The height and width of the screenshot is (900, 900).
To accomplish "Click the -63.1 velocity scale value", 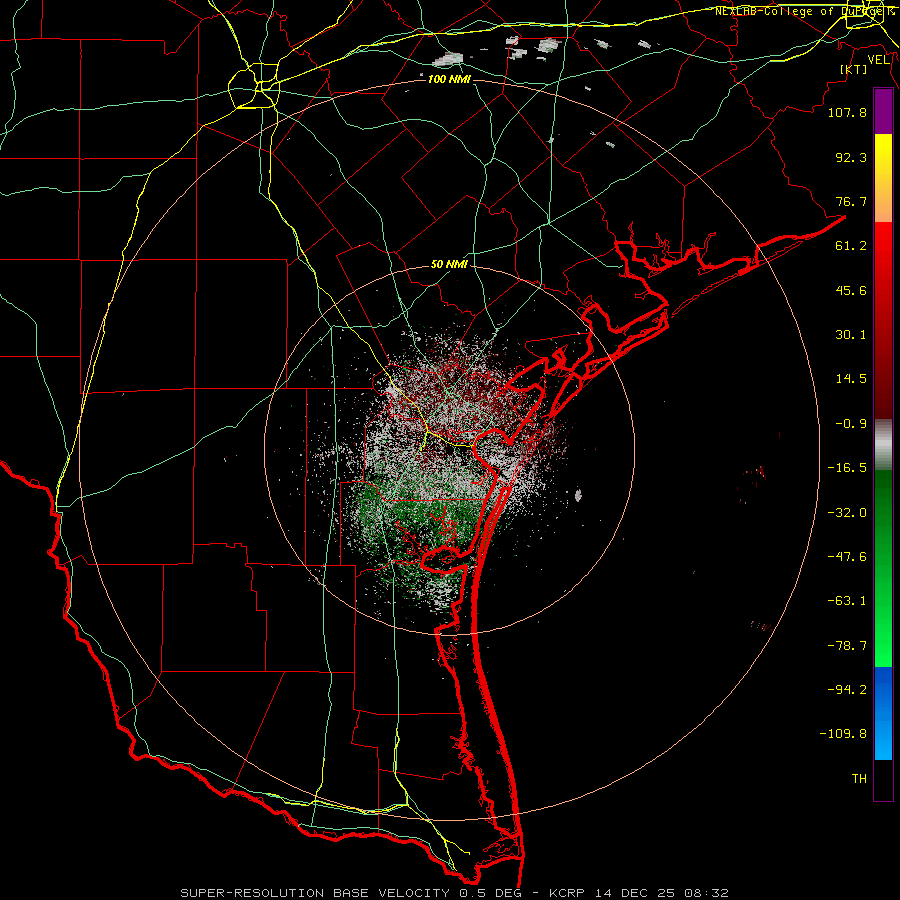I will point(847,601).
